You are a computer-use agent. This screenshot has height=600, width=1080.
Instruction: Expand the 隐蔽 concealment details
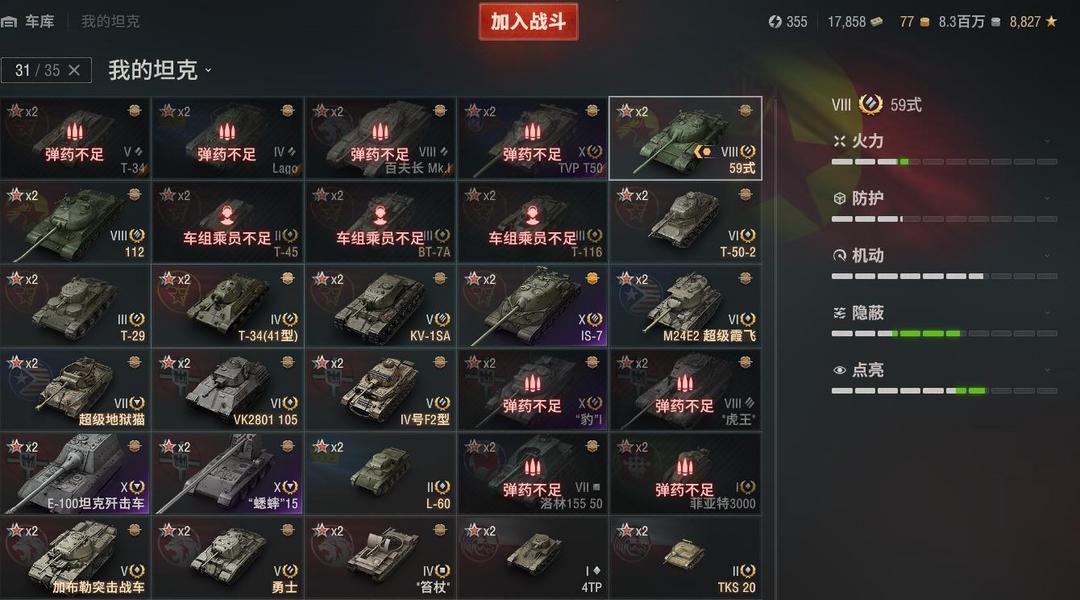pos(1047,313)
